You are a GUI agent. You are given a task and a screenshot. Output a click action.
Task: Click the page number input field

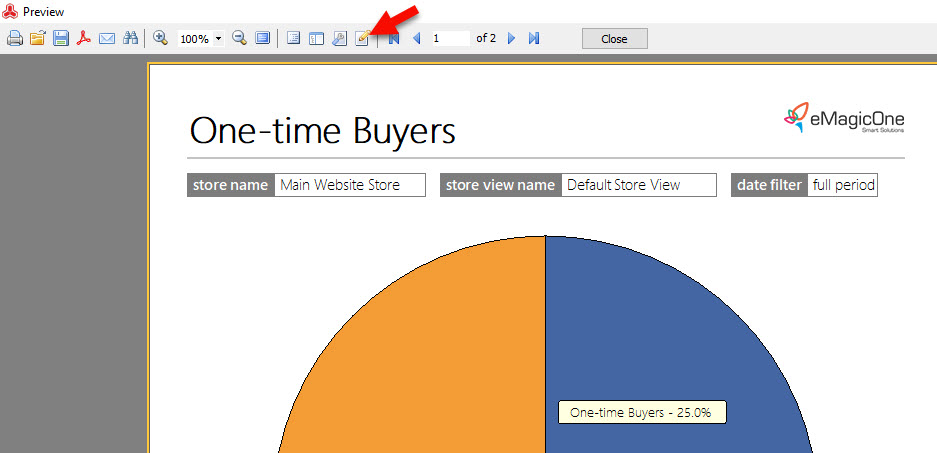[451, 38]
